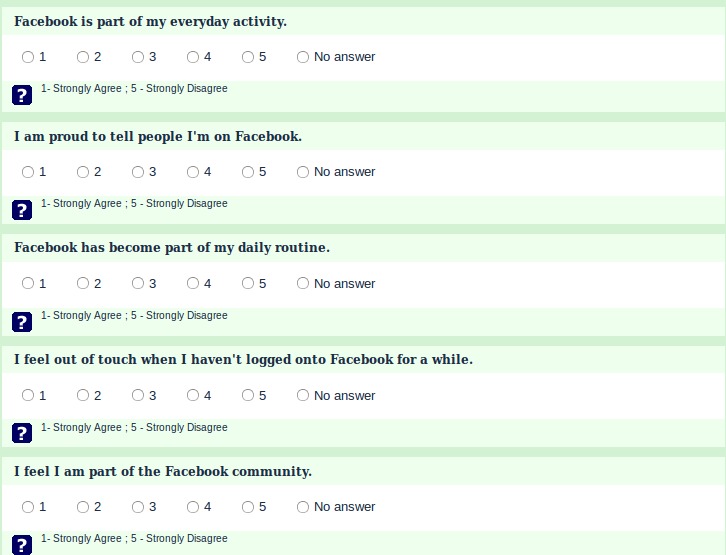Choose 3 for 'feel out of touch' question
The width and height of the screenshot is (726, 555).
click(x=138, y=396)
